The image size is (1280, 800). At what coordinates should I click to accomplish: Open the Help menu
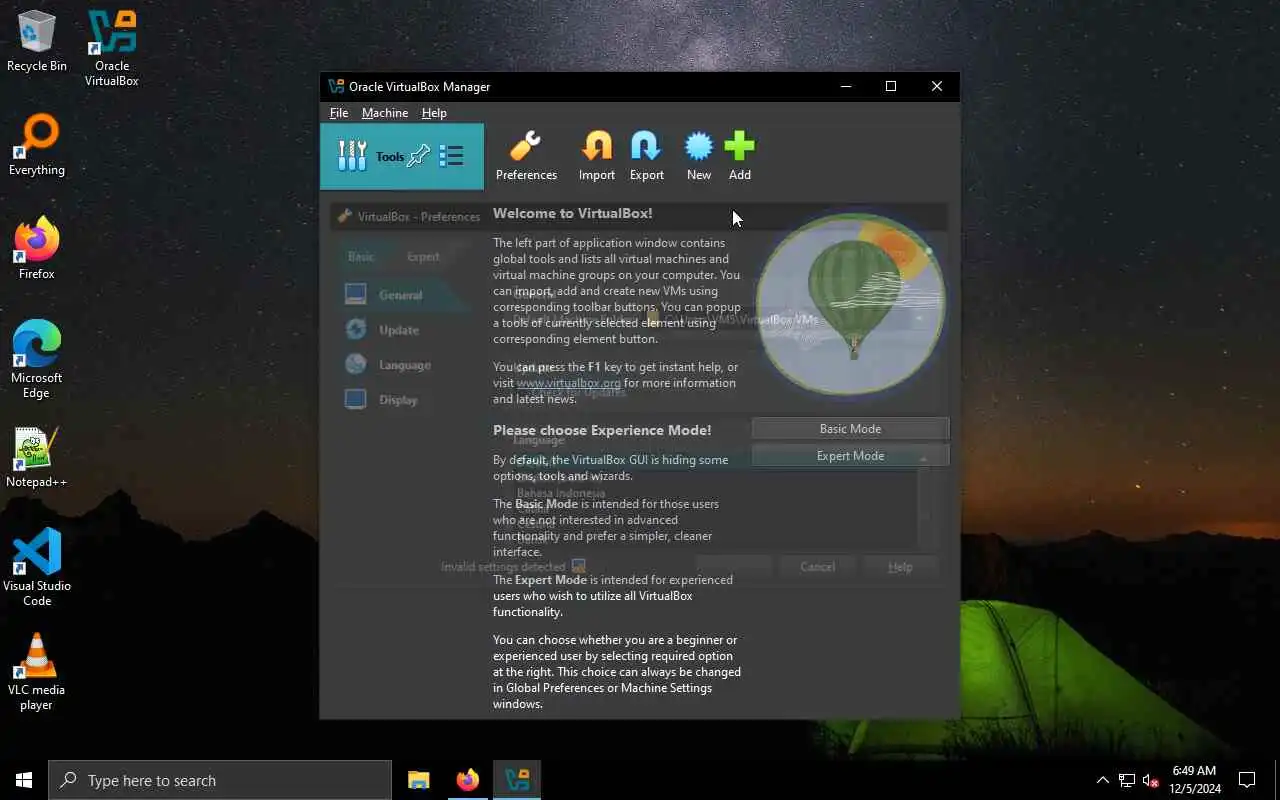pyautogui.click(x=434, y=113)
